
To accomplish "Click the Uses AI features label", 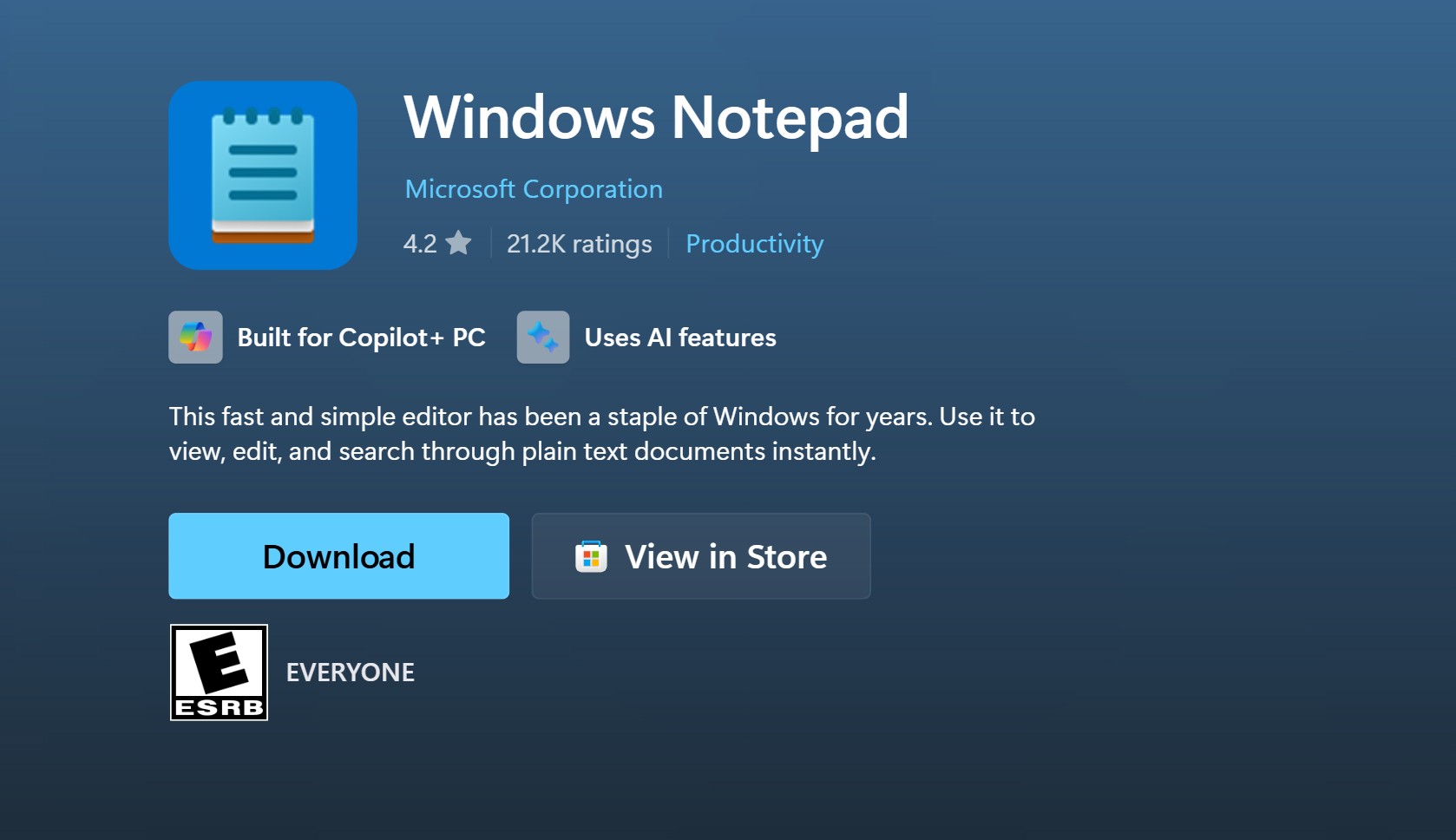I will point(679,338).
